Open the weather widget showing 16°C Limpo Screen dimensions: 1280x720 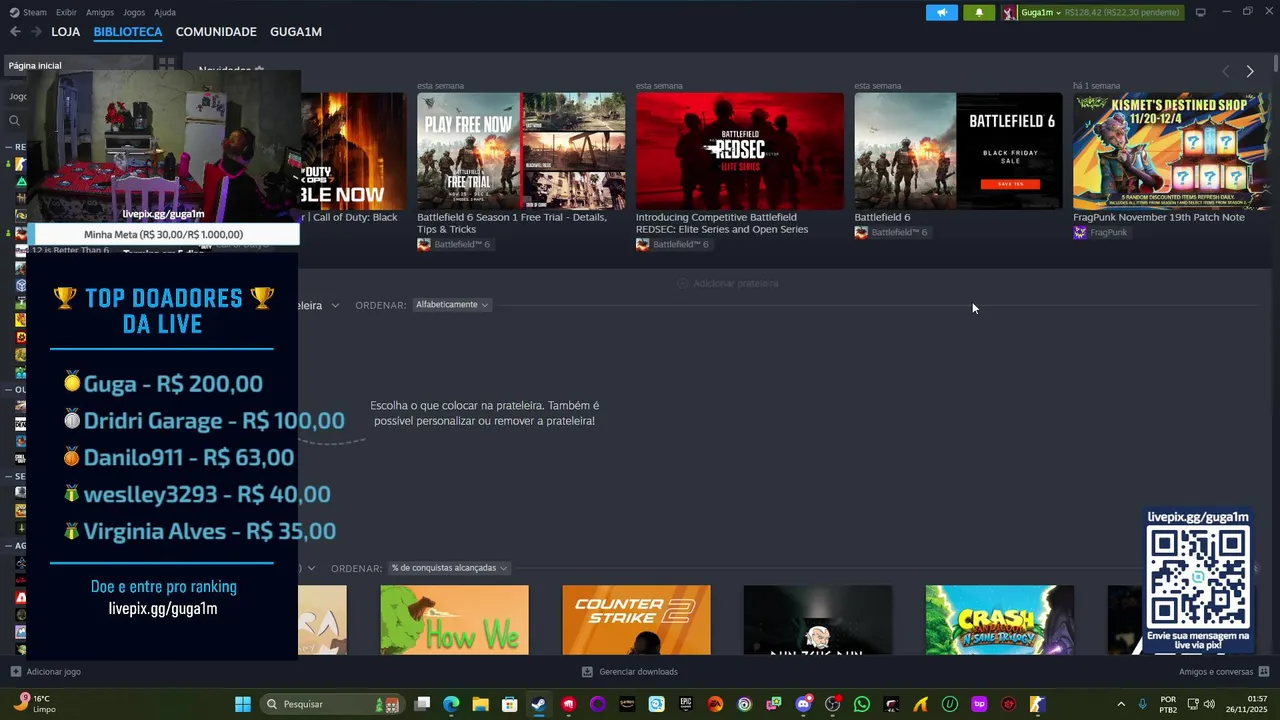(33, 704)
